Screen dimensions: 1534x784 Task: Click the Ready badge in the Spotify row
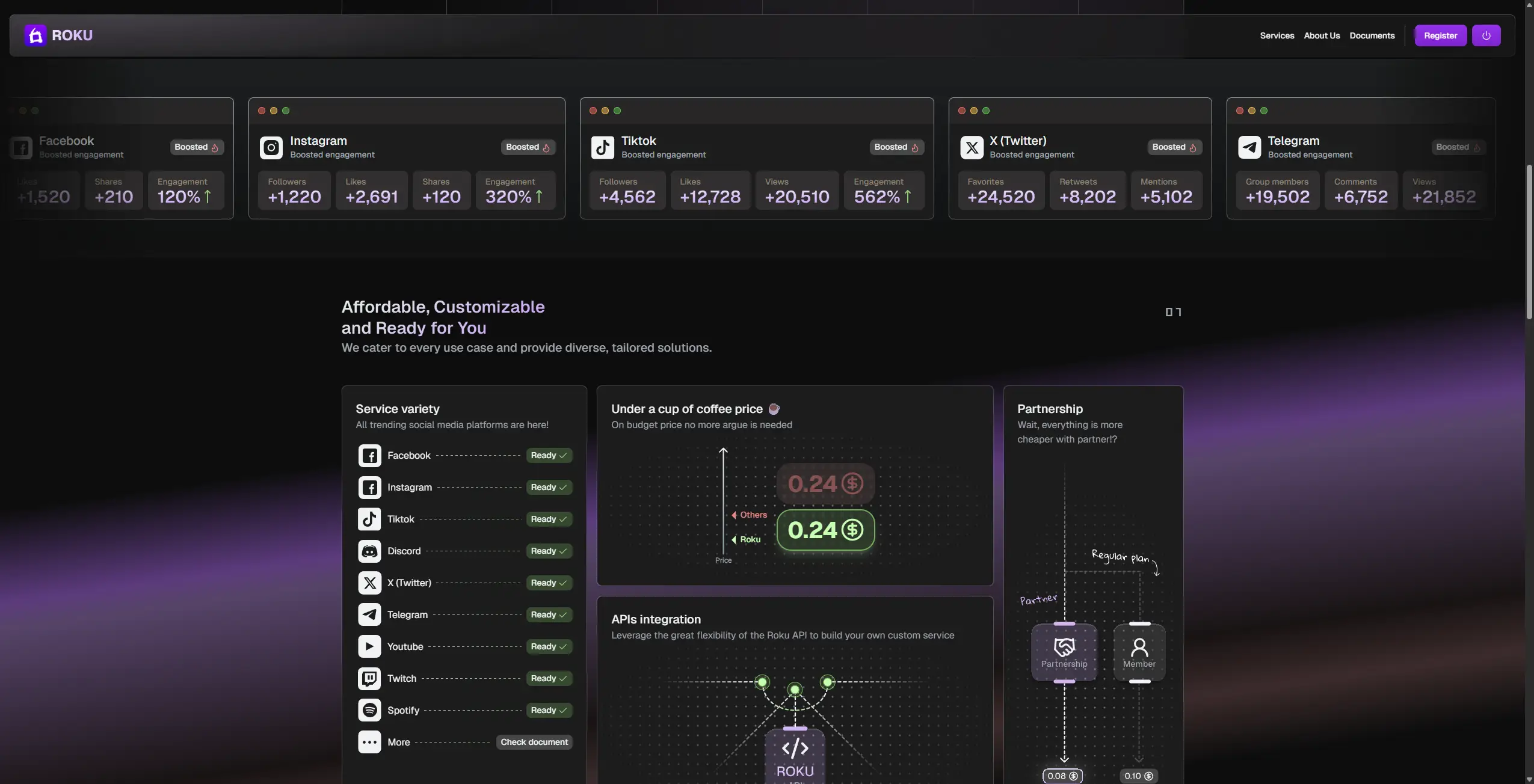tap(549, 711)
